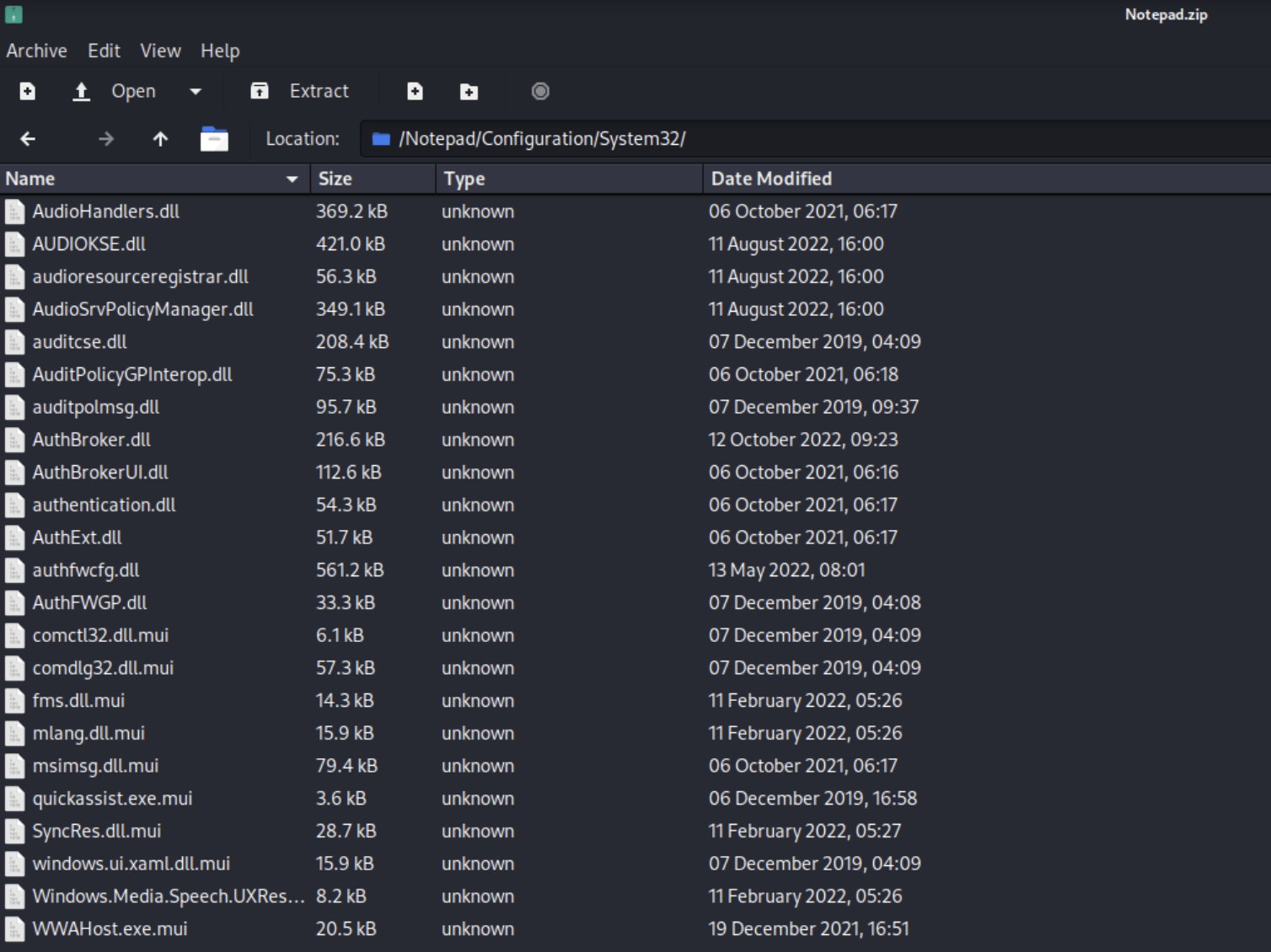1271x952 pixels.
Task: Click the Extract button label
Action: click(x=319, y=91)
